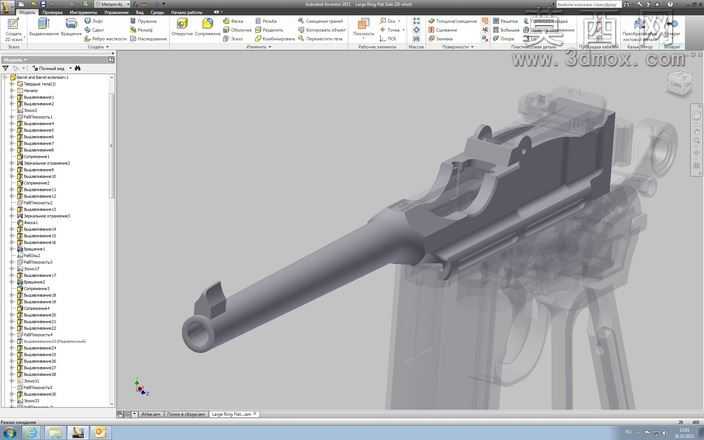The image size is (704, 440).
Task: Open the material selector dropdown in title bar
Action: (127, 4)
